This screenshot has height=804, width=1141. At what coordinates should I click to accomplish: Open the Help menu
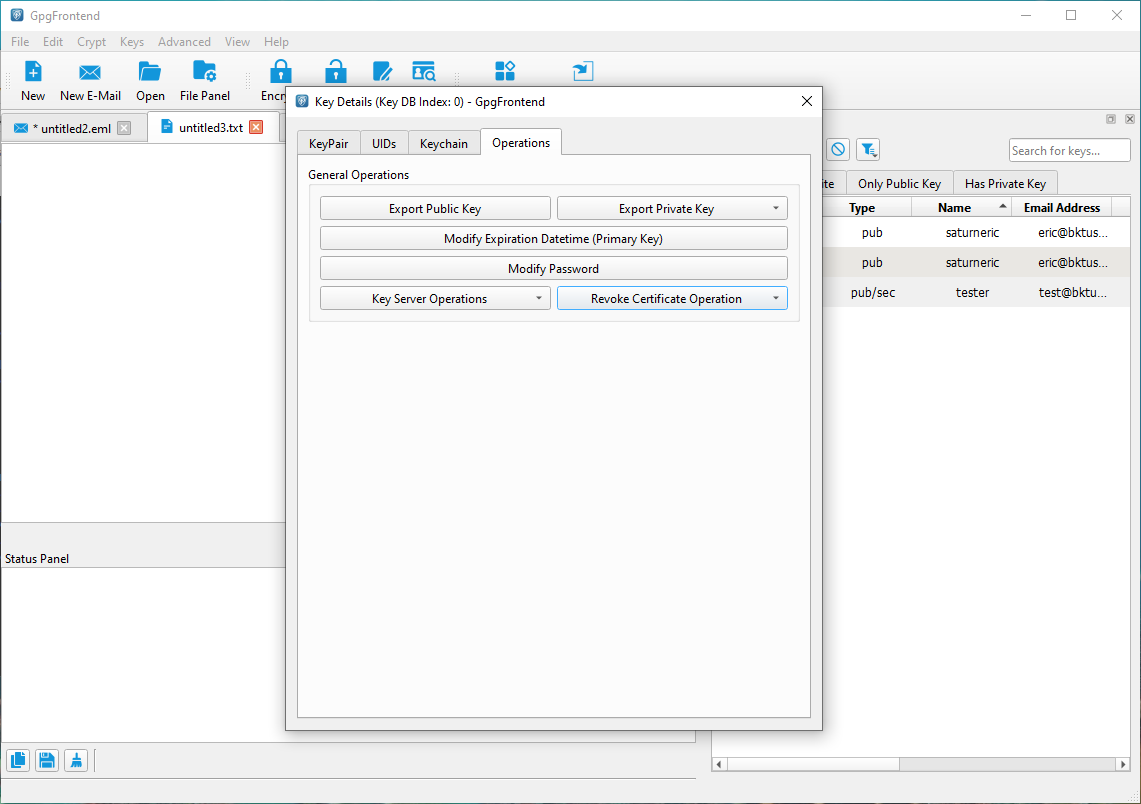point(276,41)
